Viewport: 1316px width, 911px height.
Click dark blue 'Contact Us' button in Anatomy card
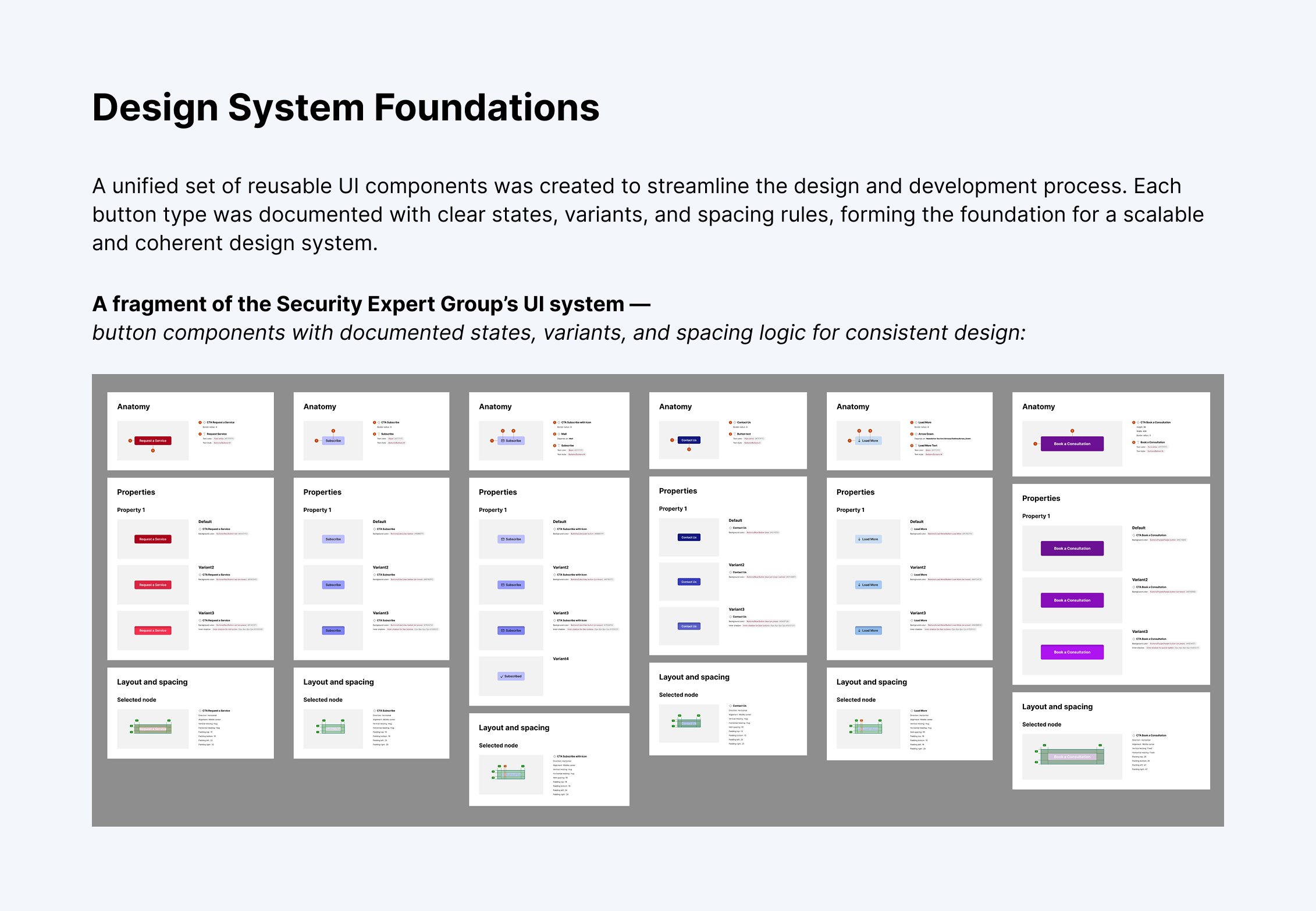point(689,440)
